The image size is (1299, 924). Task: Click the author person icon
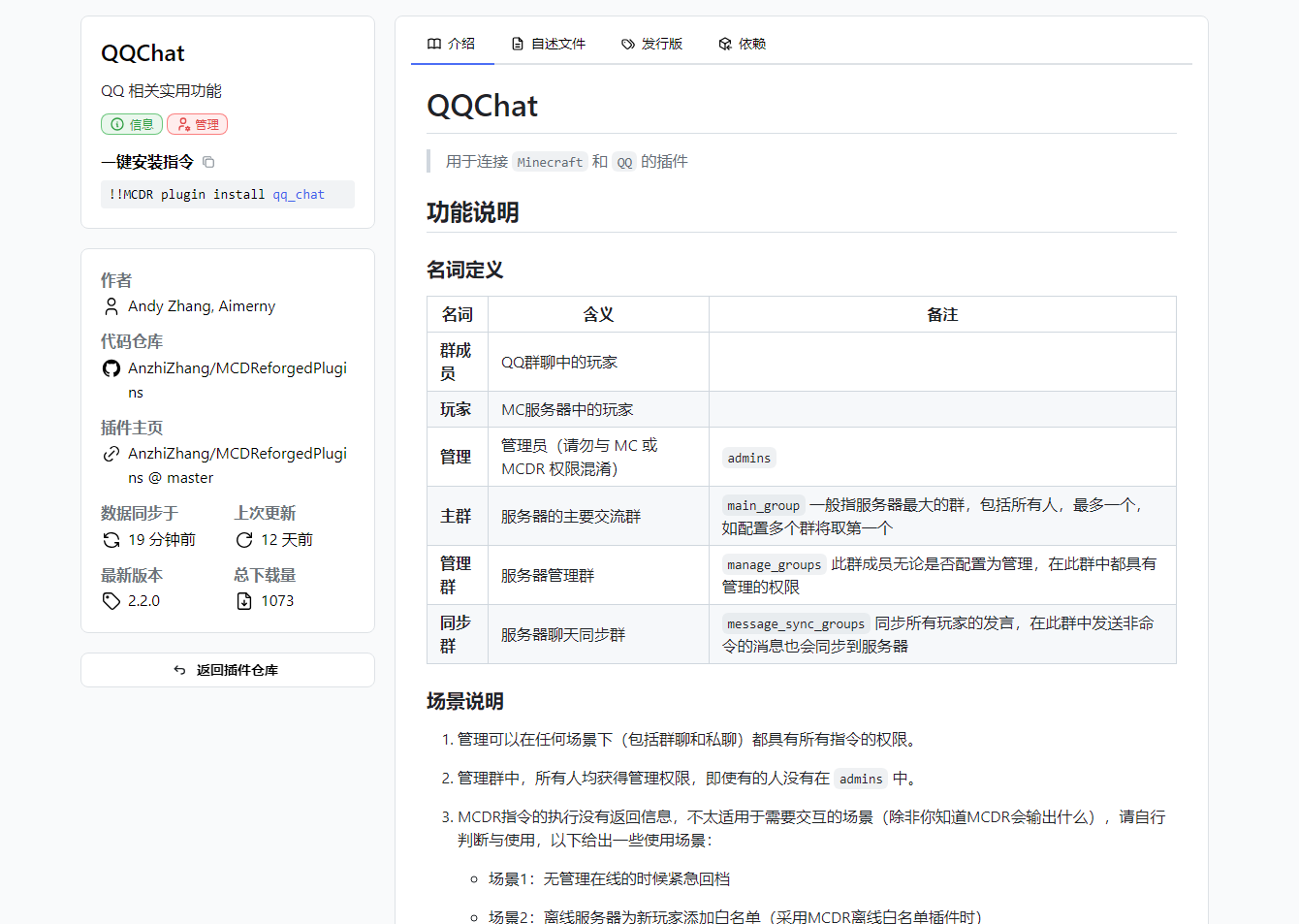111,306
